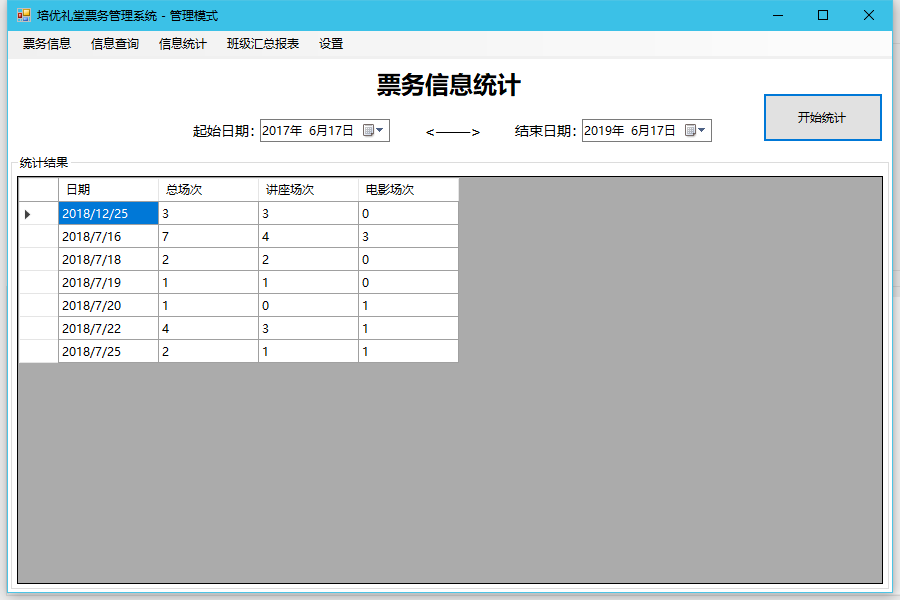Image resolution: width=900 pixels, height=600 pixels.
Task: Select the 2018/7/16 date cell
Action: (108, 237)
